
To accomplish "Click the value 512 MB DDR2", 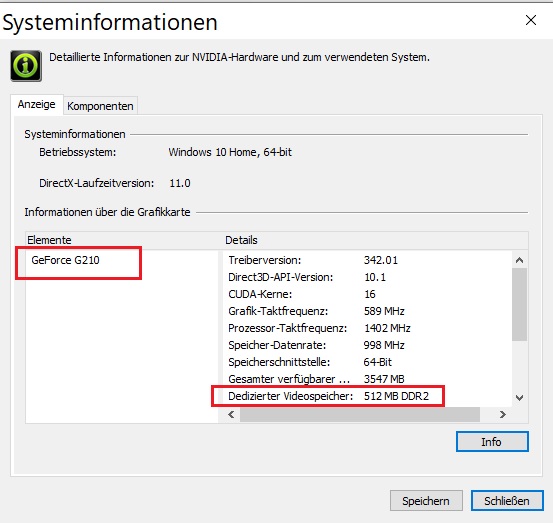I will [396, 396].
